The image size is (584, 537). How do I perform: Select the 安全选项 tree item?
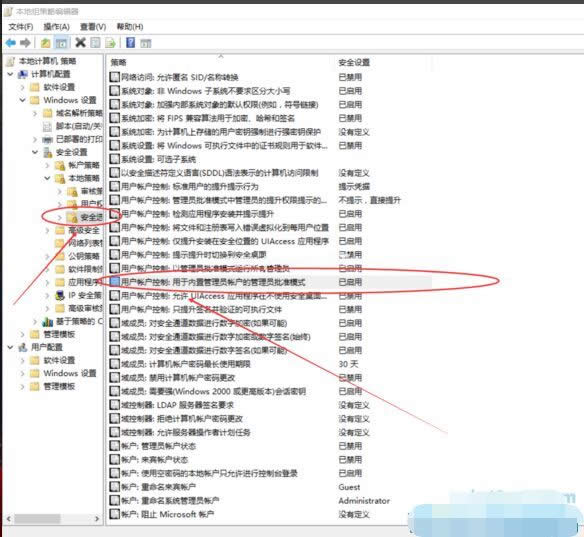[92, 217]
